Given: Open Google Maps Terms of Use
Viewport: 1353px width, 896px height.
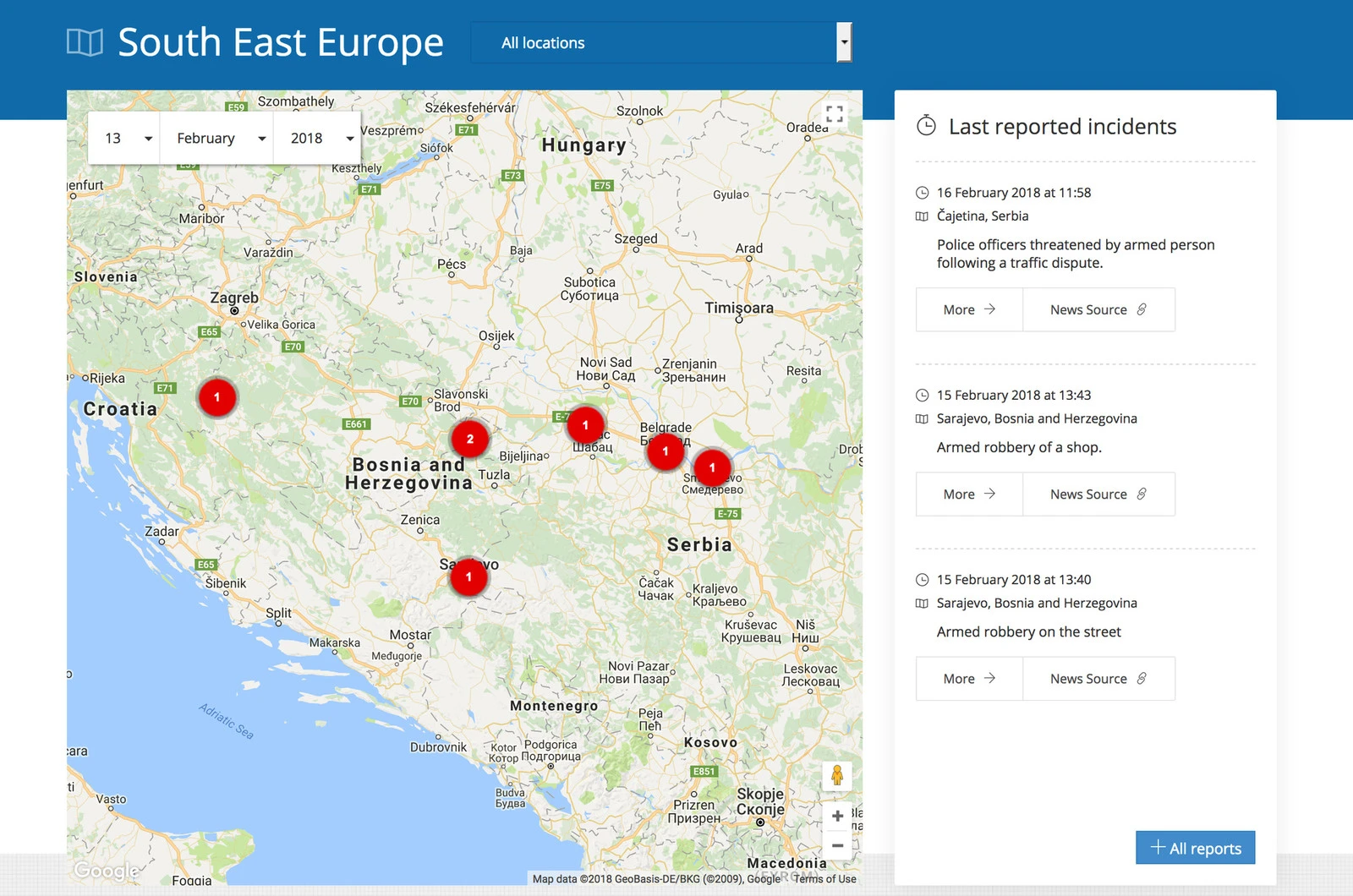Looking at the screenshot, I should [824, 879].
